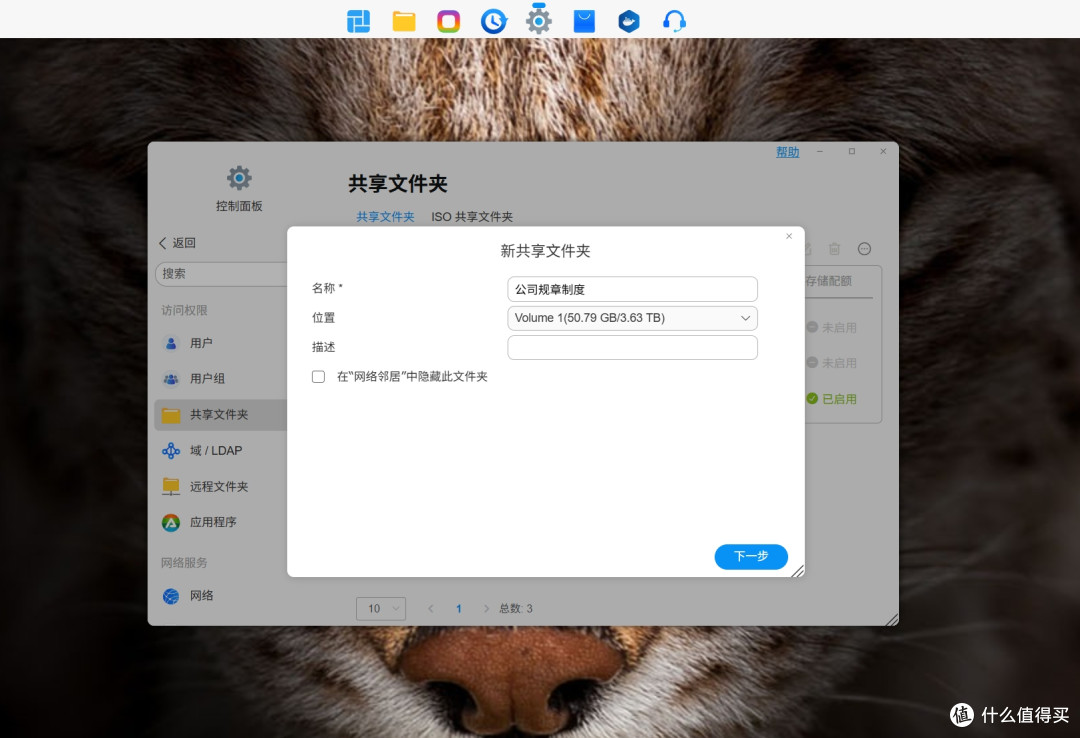Click the 已启用 status text
The width and height of the screenshot is (1080, 738).
click(x=839, y=399)
